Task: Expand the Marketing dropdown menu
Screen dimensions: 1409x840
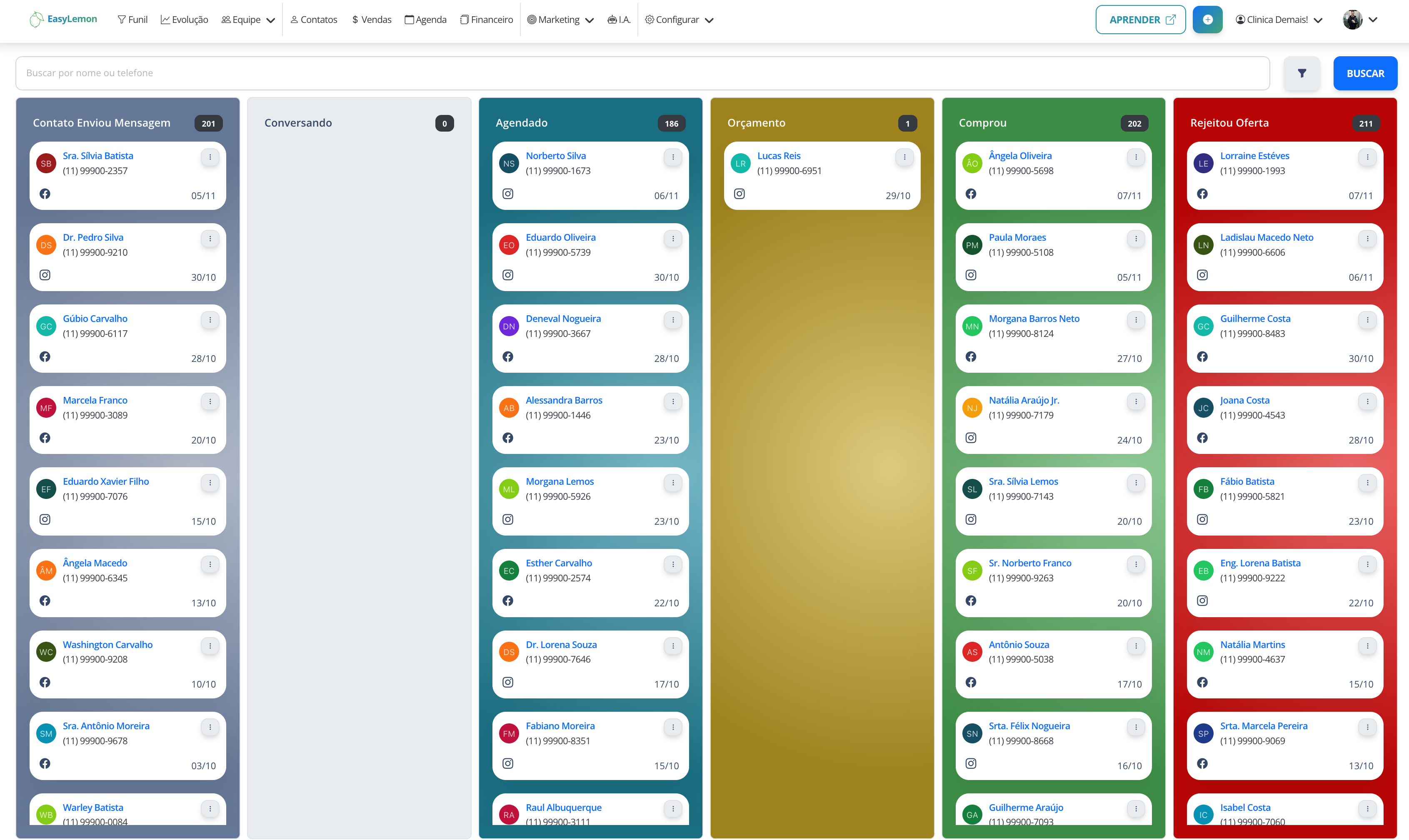Action: coord(560,20)
